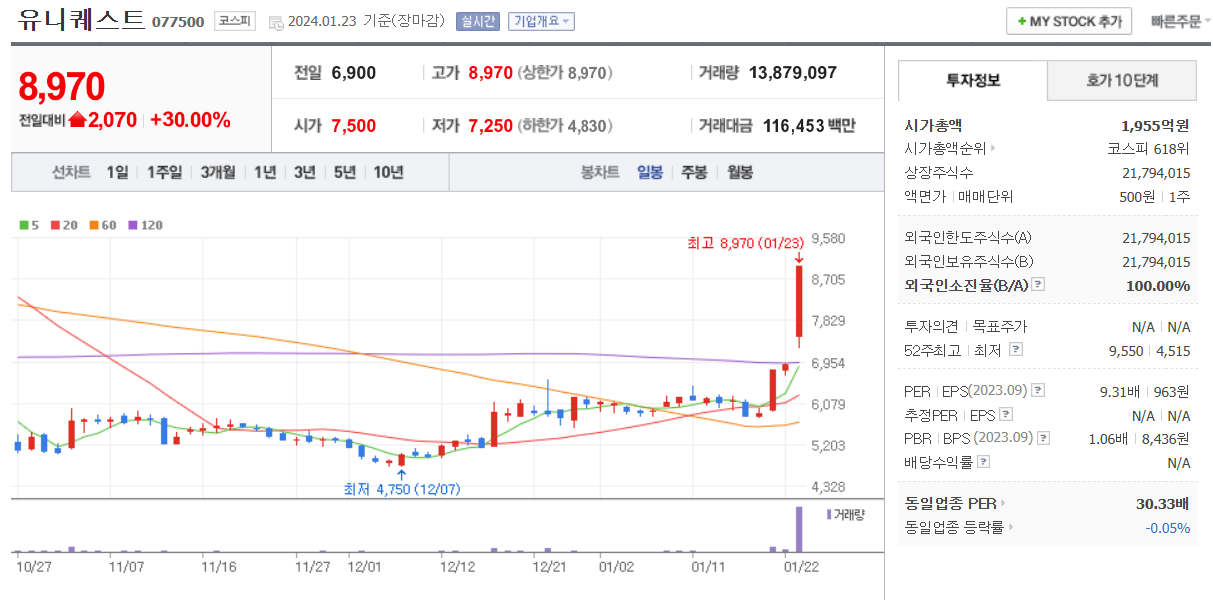Click the help icon beside 배당수익률
Image resolution: width=1213 pixels, height=600 pixels.
[983, 462]
